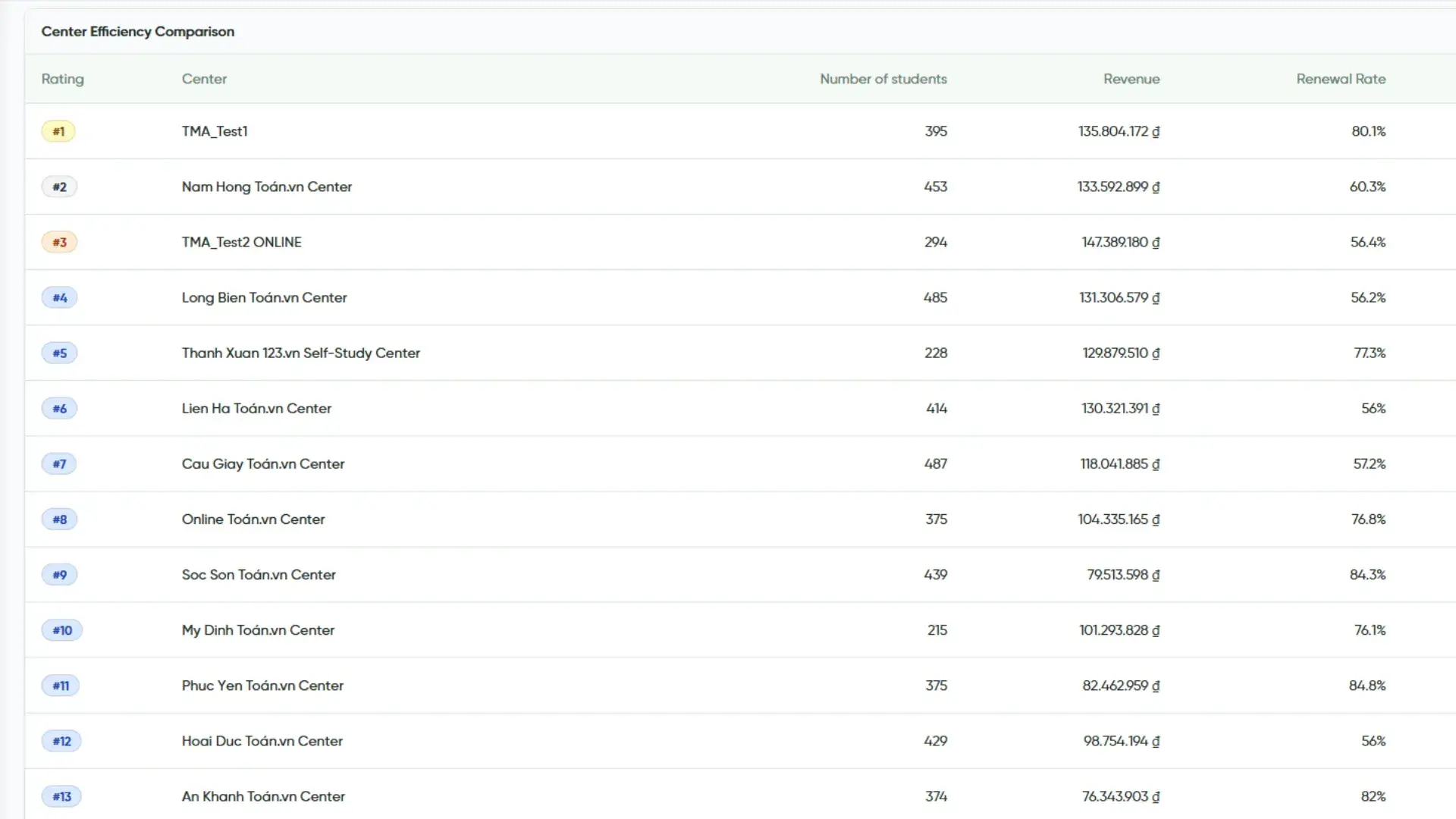Click renewal rate 84.8% cell

point(1367,686)
